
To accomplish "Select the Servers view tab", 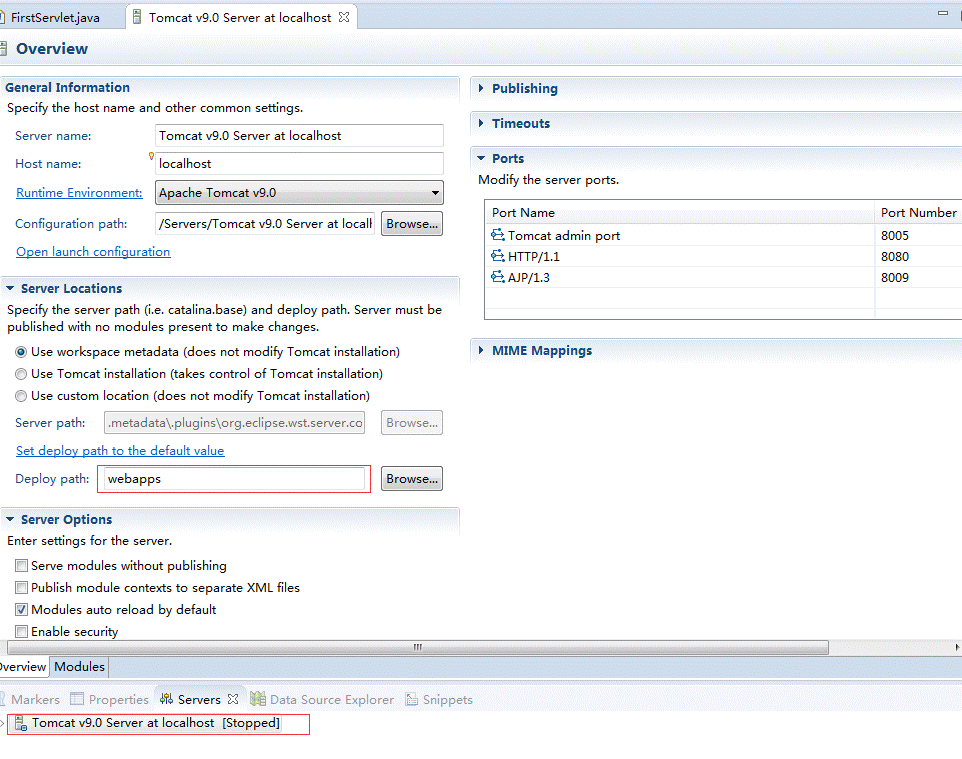I will coord(199,699).
